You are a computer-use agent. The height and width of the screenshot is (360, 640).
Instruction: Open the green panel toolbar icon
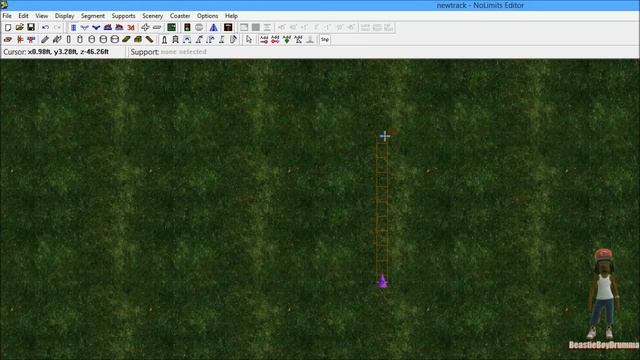tap(171, 27)
